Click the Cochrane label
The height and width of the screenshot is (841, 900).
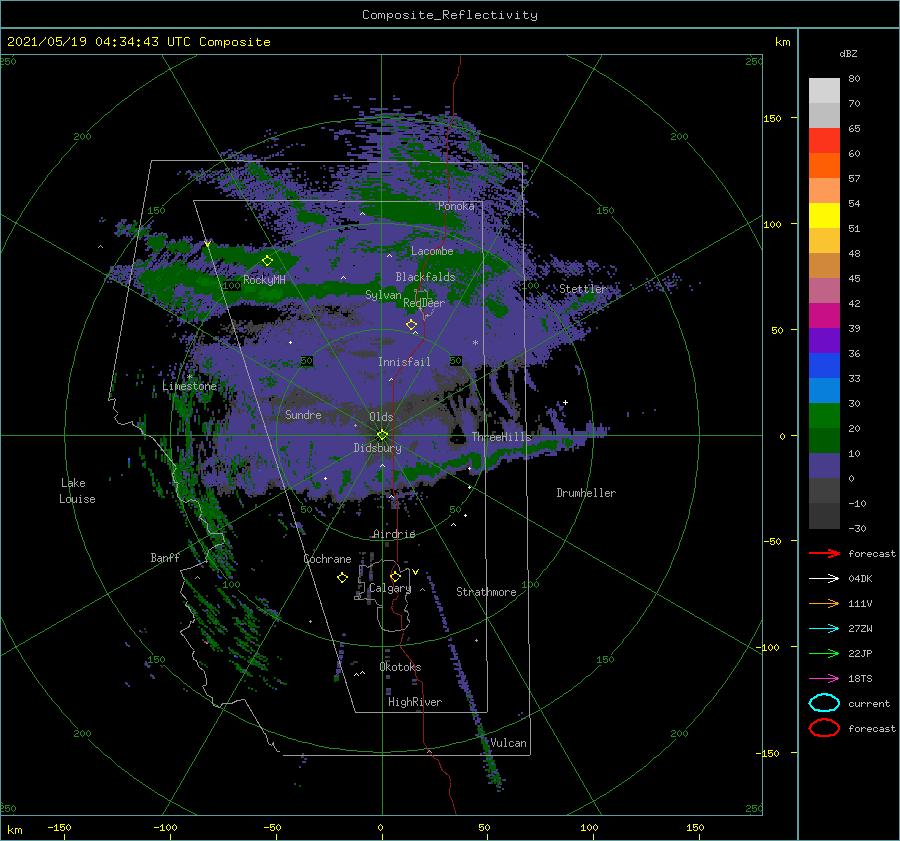pyautogui.click(x=327, y=559)
